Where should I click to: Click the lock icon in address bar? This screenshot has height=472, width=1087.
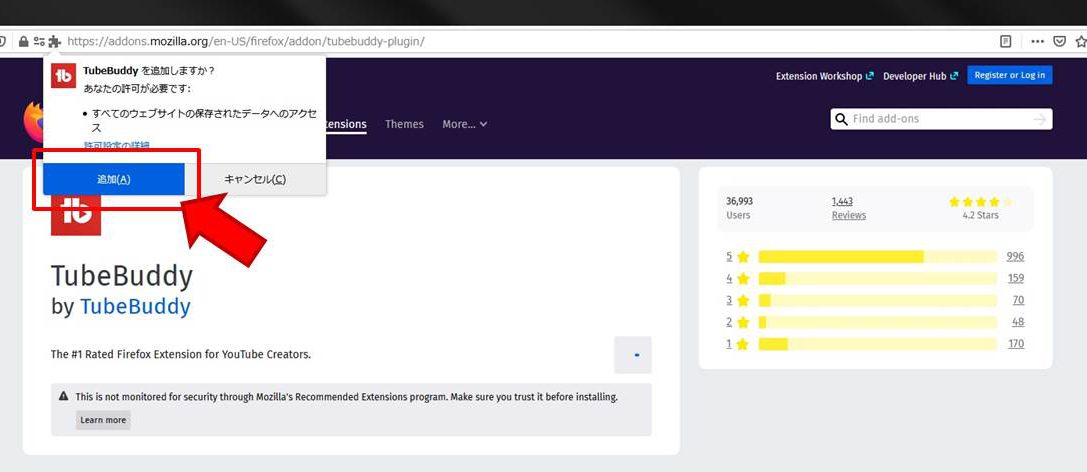coord(23,42)
